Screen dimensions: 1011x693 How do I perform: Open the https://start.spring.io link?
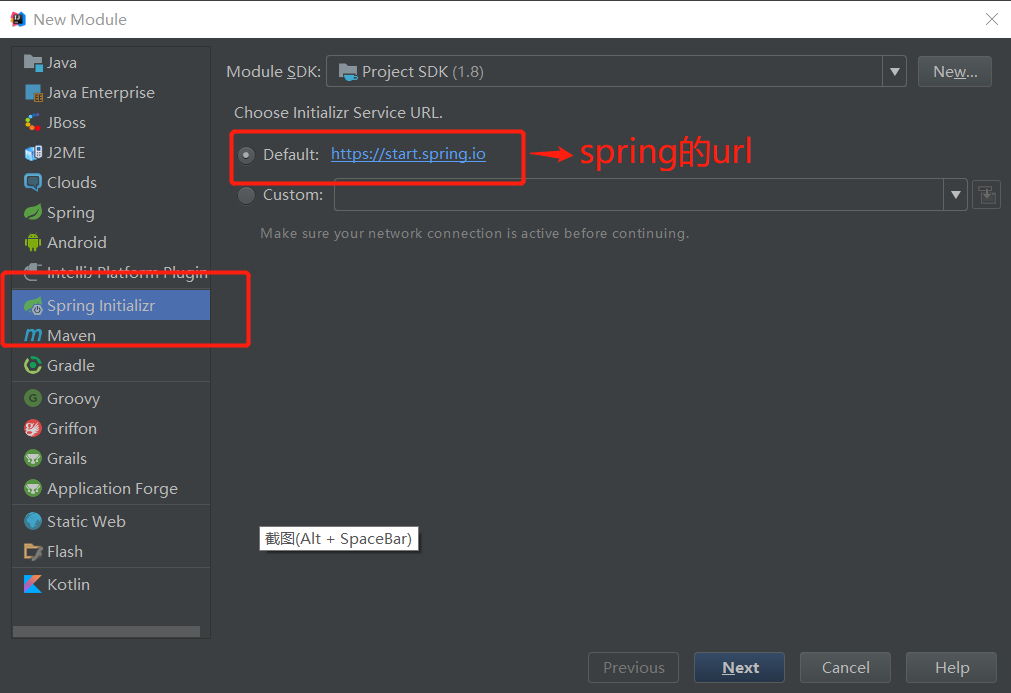[408, 154]
